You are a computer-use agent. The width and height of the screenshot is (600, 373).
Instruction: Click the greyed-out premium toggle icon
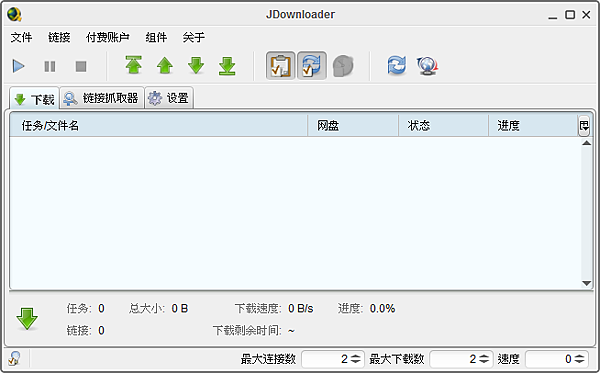click(x=343, y=66)
